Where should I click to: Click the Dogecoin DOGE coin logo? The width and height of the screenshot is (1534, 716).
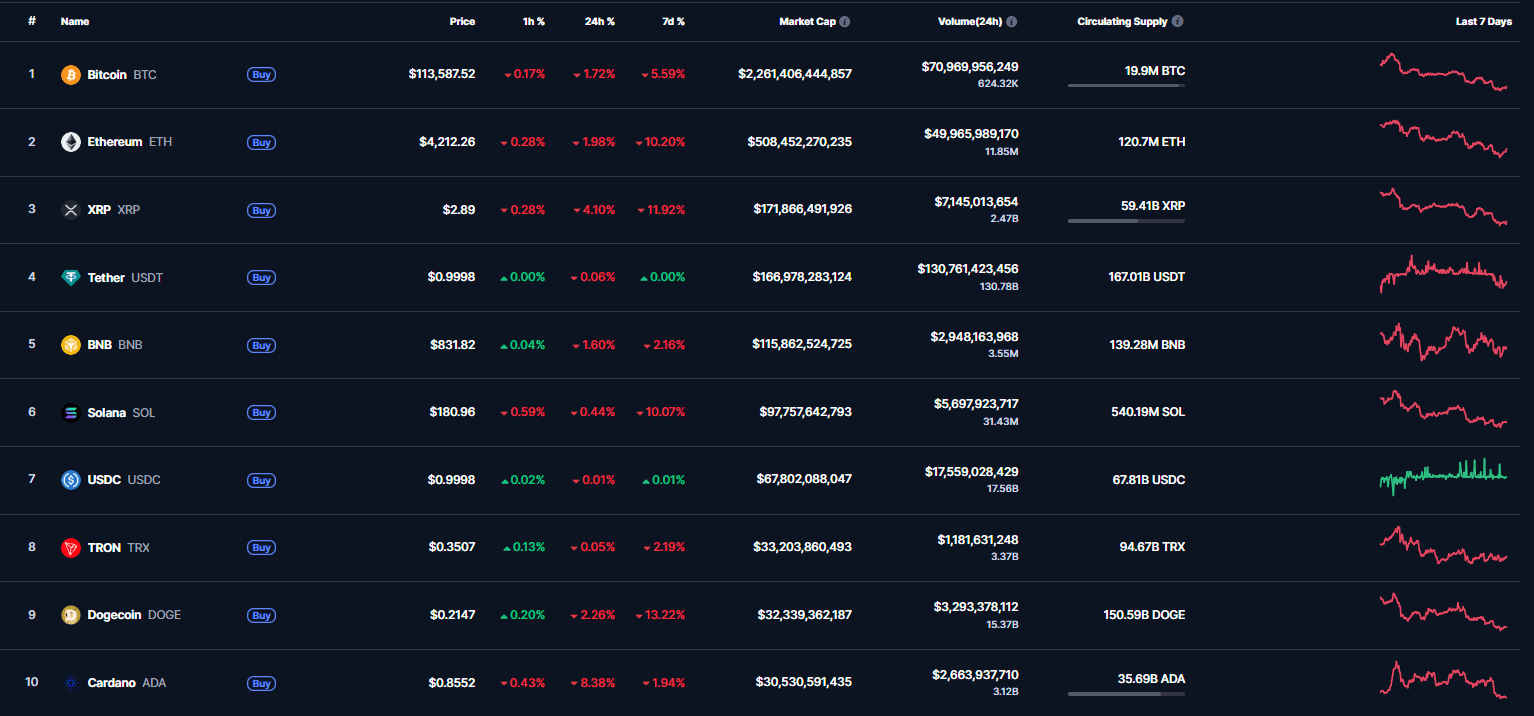tap(70, 615)
